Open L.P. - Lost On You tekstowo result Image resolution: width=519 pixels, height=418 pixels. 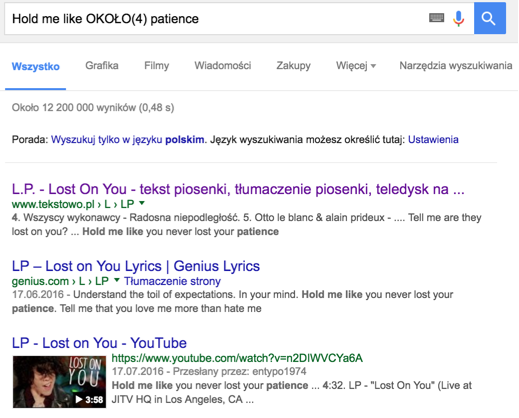(238, 189)
